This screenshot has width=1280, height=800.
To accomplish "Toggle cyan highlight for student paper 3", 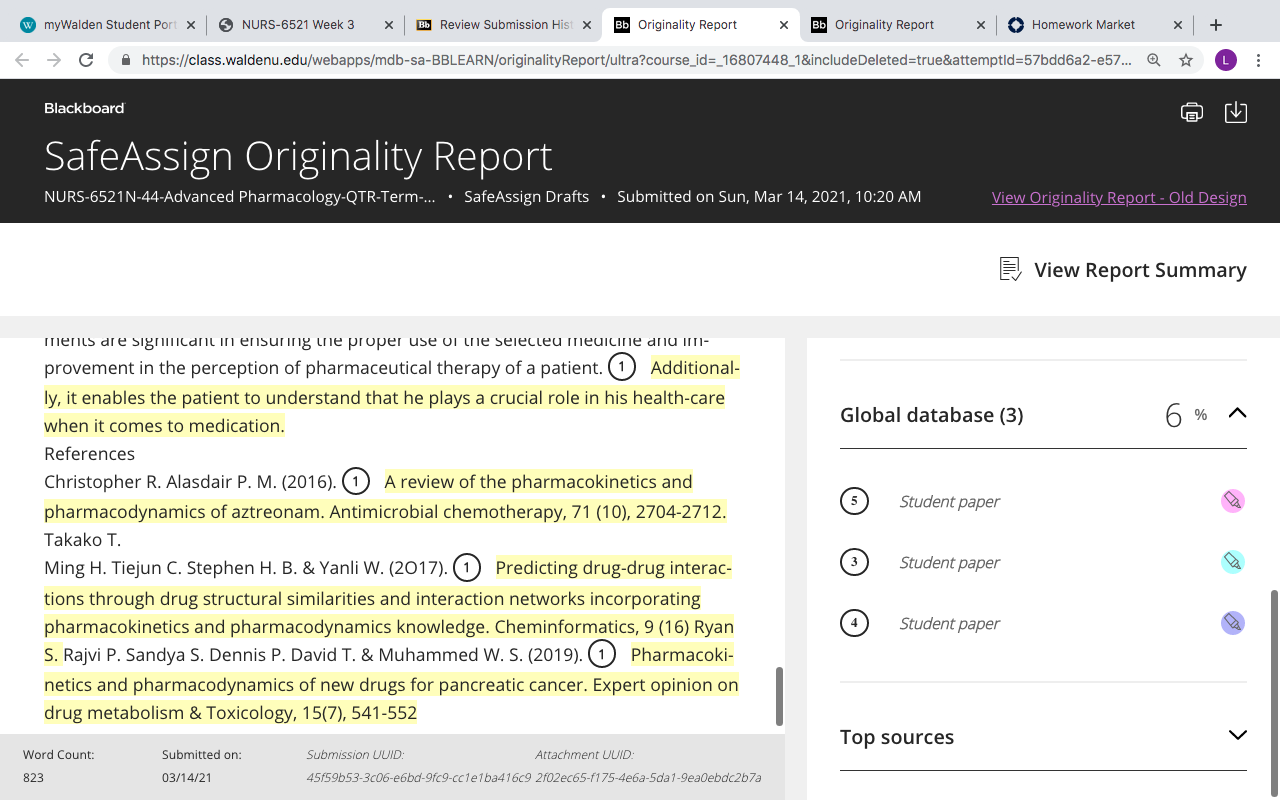I will (x=1233, y=562).
